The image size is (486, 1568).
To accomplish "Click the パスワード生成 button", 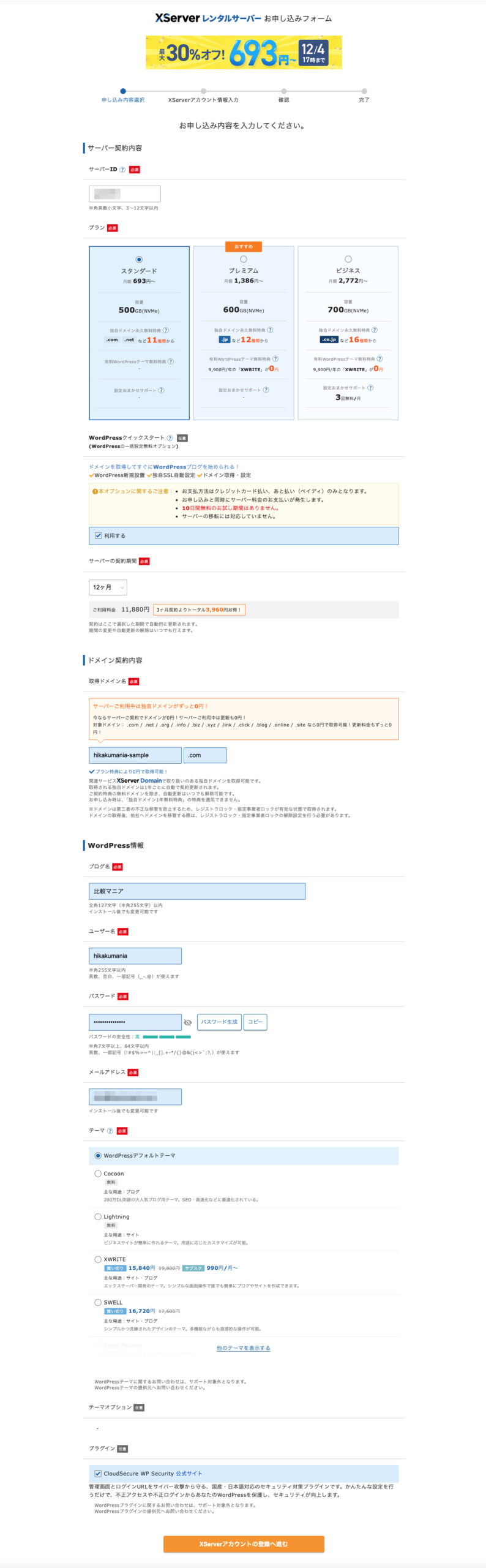I will [219, 1022].
